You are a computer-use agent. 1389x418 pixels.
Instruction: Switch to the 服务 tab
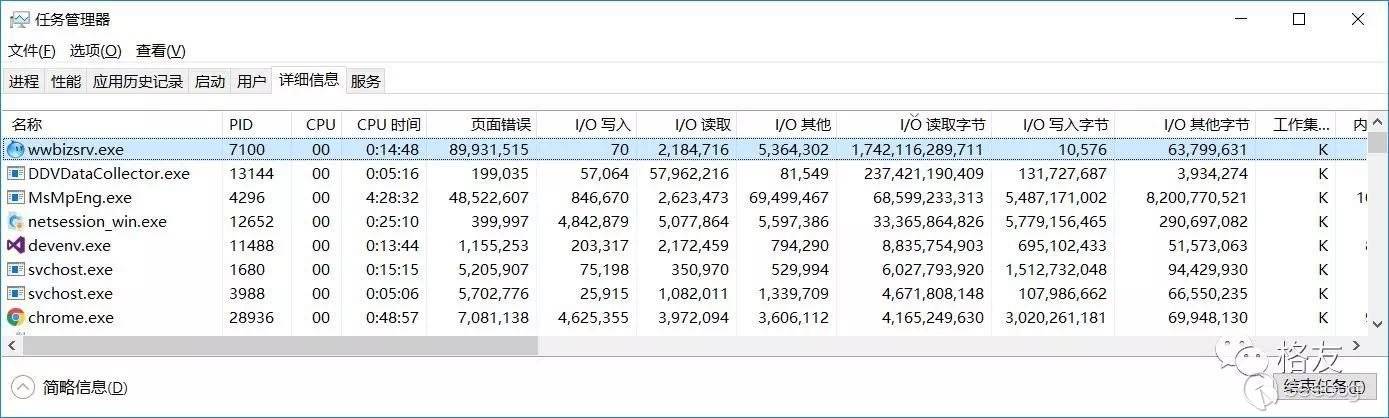click(x=366, y=82)
